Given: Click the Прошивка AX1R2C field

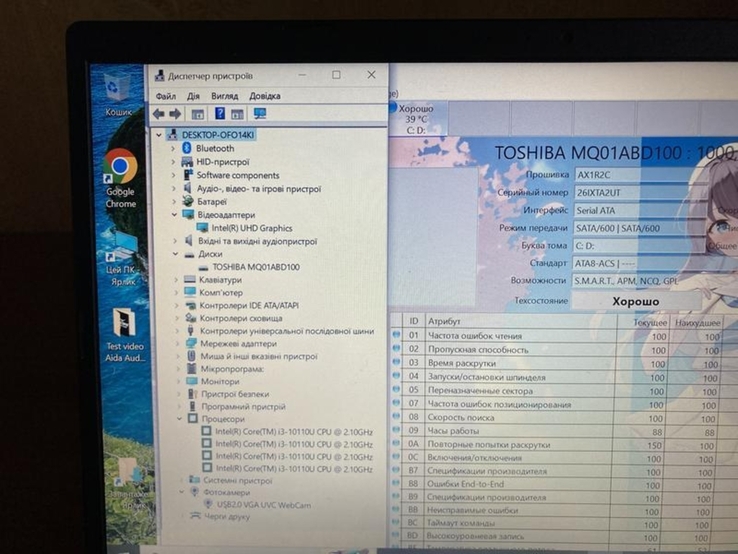Looking at the screenshot, I should point(642,175).
